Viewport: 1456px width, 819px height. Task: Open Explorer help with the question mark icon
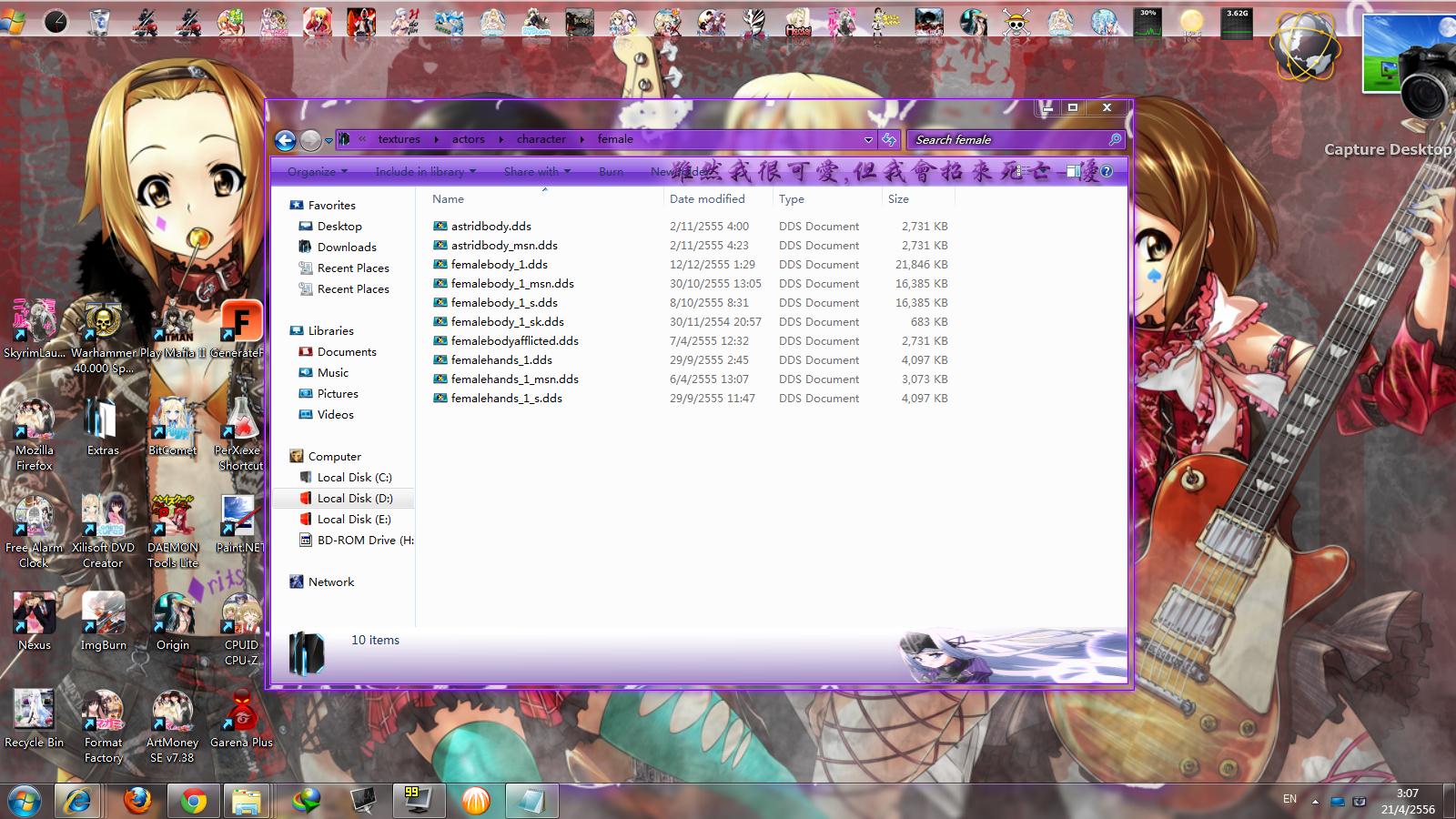(x=1107, y=171)
